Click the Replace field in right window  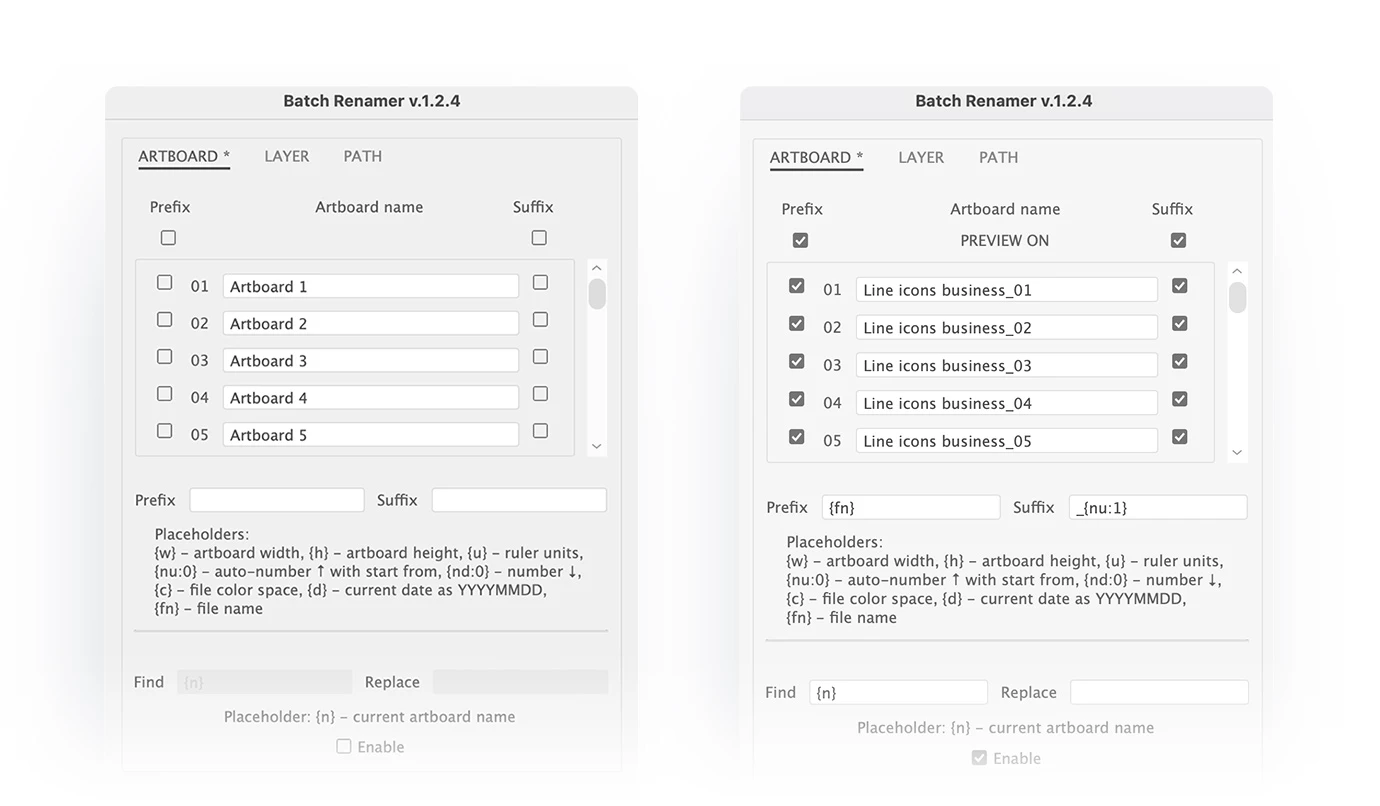[x=1159, y=692]
